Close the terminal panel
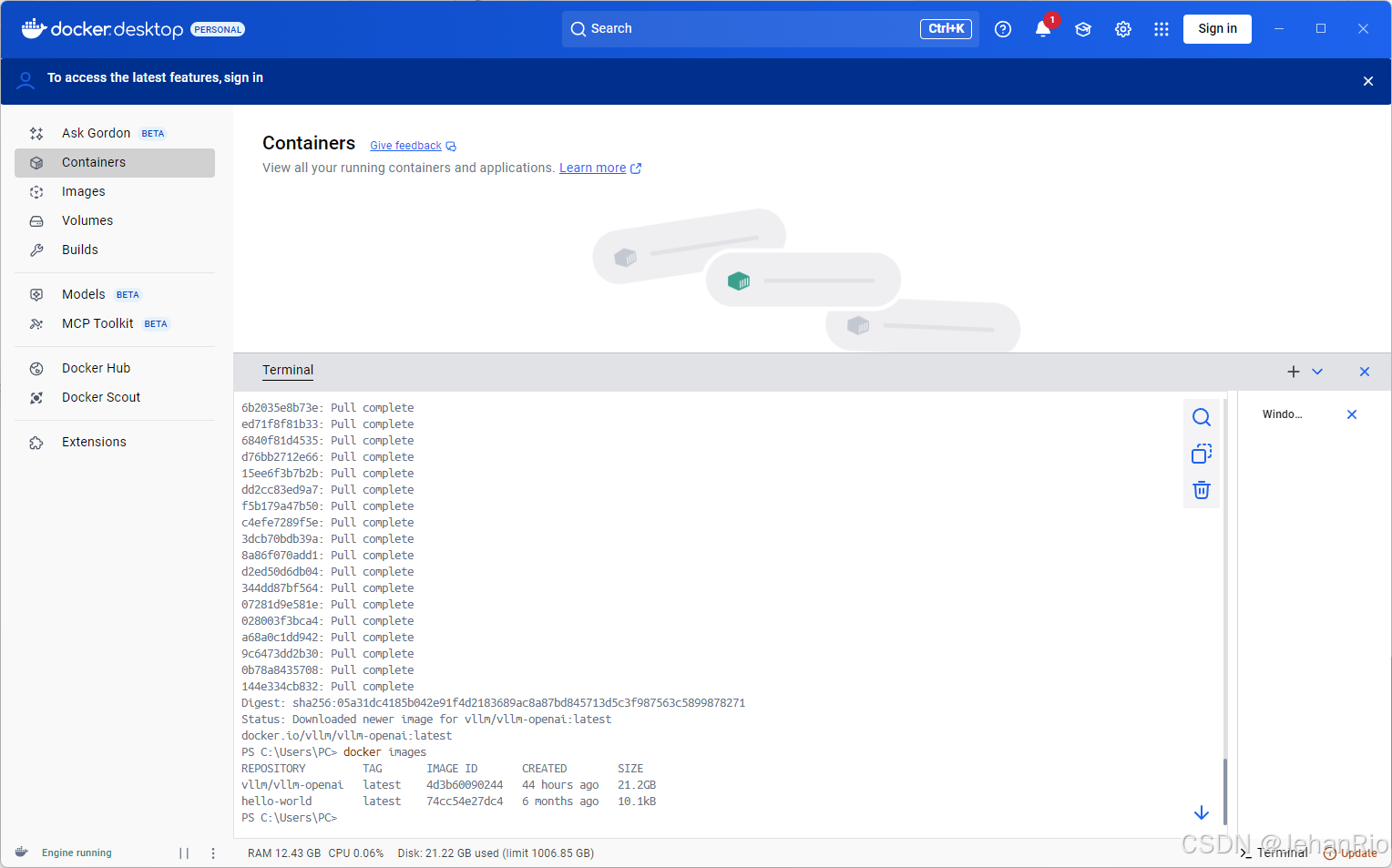1392x868 pixels. [1365, 372]
